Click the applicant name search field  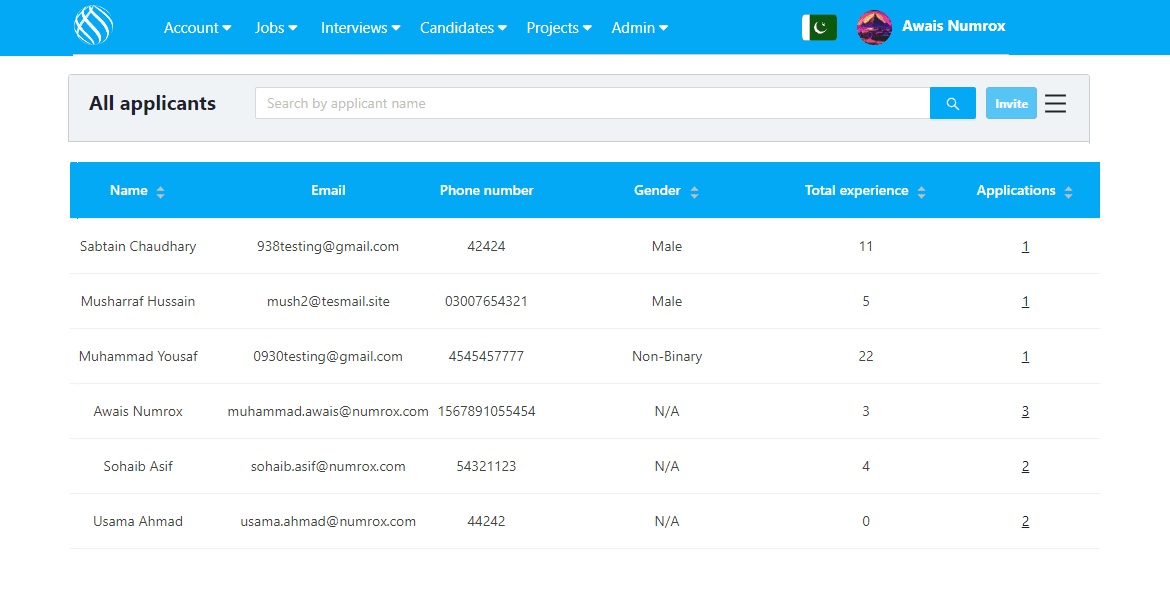point(592,104)
